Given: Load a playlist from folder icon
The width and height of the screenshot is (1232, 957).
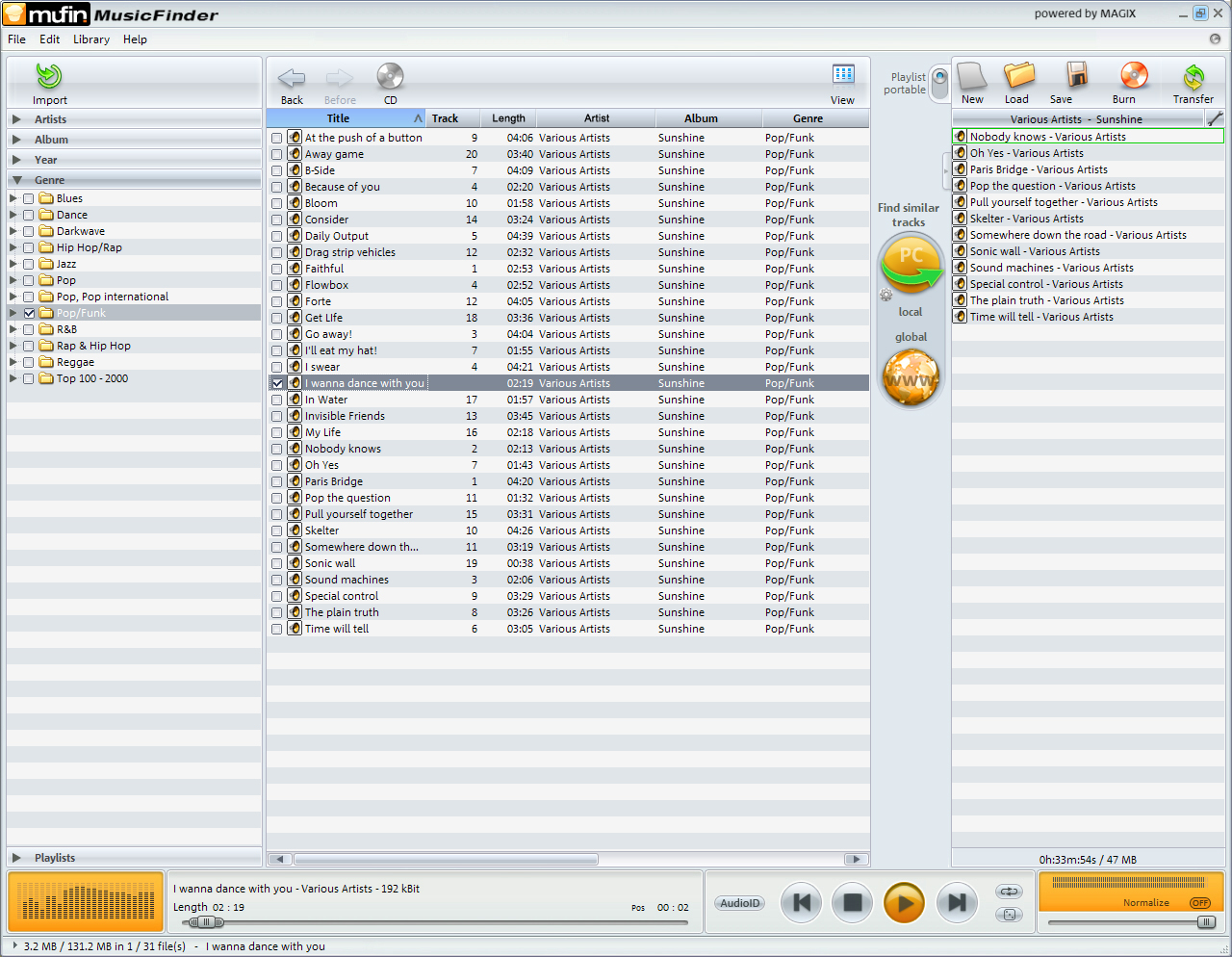Looking at the screenshot, I should [x=1018, y=76].
